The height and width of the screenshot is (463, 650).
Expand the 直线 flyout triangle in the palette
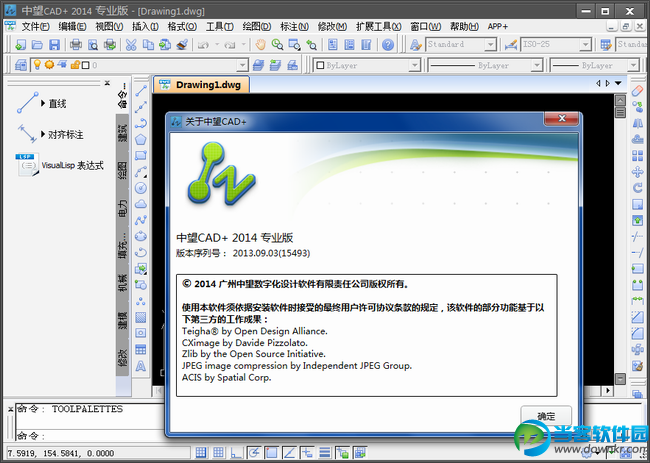[x=43, y=103]
